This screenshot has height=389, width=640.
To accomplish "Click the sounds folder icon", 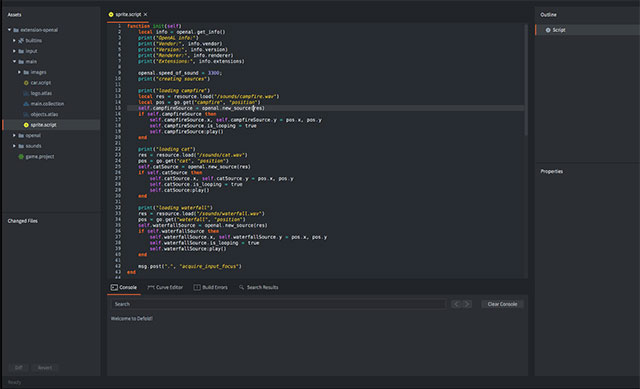I will point(21,146).
